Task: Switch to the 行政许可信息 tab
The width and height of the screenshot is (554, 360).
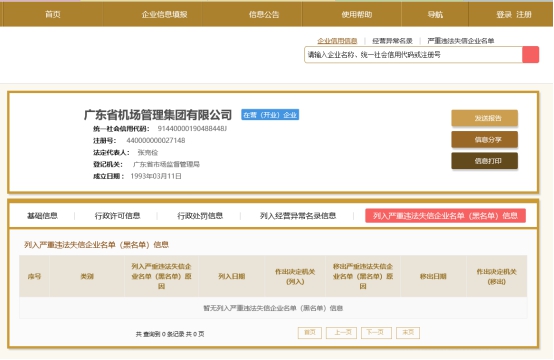Action: pyautogui.click(x=117, y=216)
